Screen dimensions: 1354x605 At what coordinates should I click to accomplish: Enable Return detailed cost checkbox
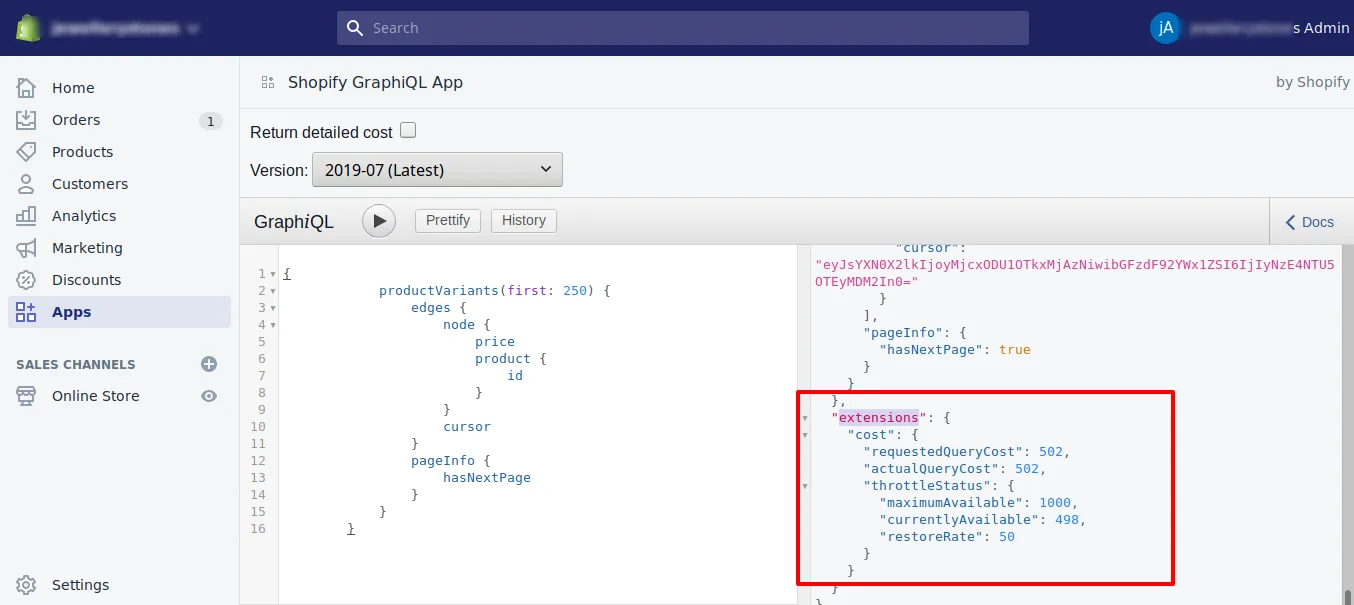coord(407,130)
